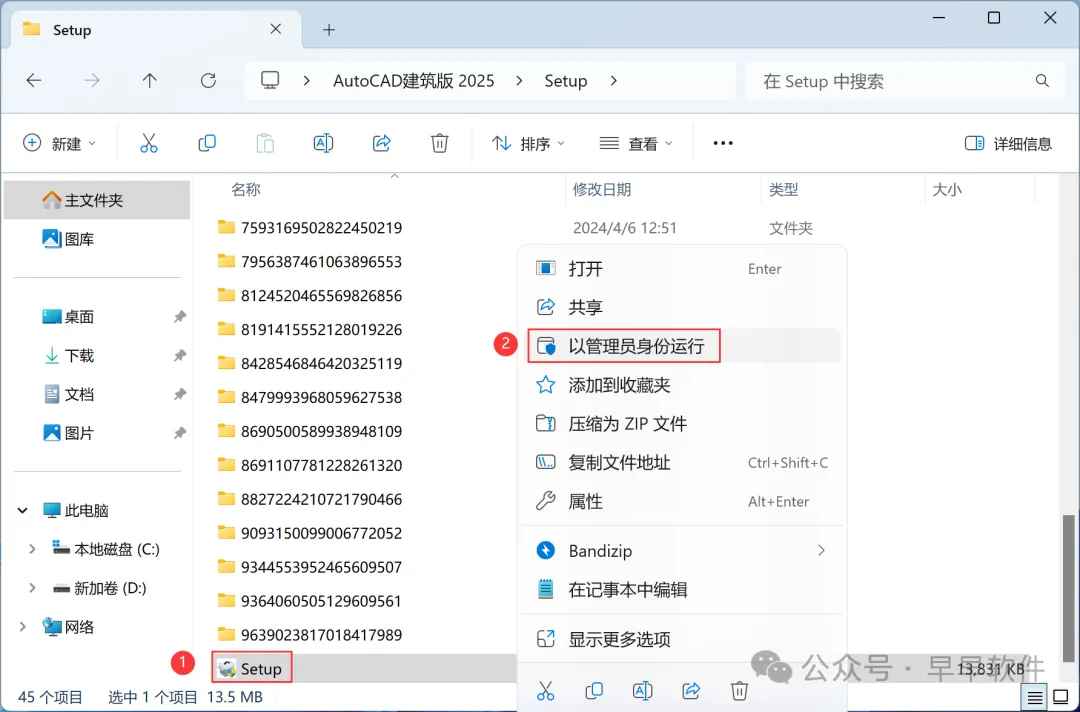Click the Share icon in the toolbar

click(x=382, y=143)
